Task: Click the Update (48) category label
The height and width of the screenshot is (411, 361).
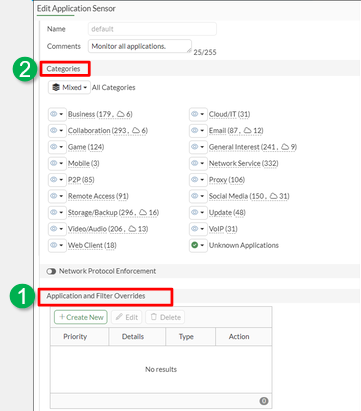Action: [x=227, y=212]
